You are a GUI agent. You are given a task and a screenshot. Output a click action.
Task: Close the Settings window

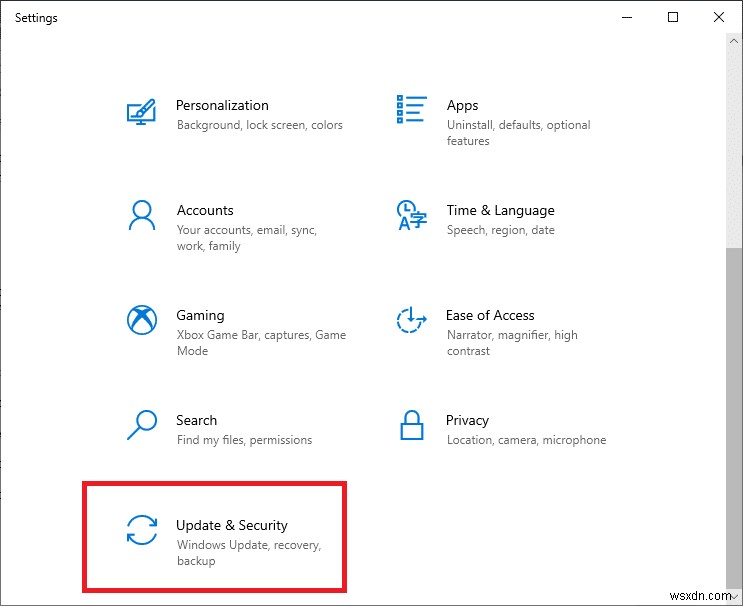(718, 18)
